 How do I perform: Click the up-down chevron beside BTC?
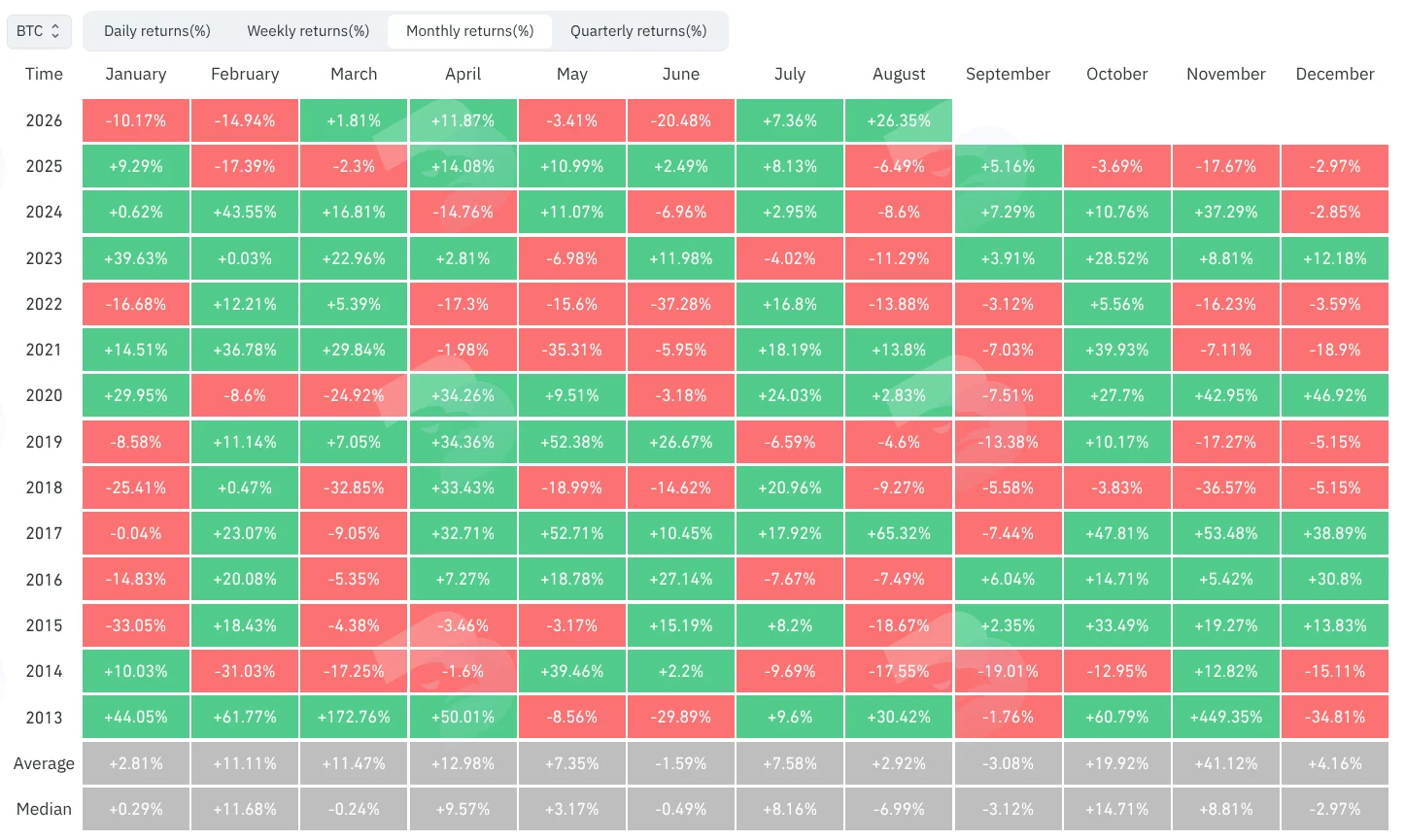coord(55,31)
